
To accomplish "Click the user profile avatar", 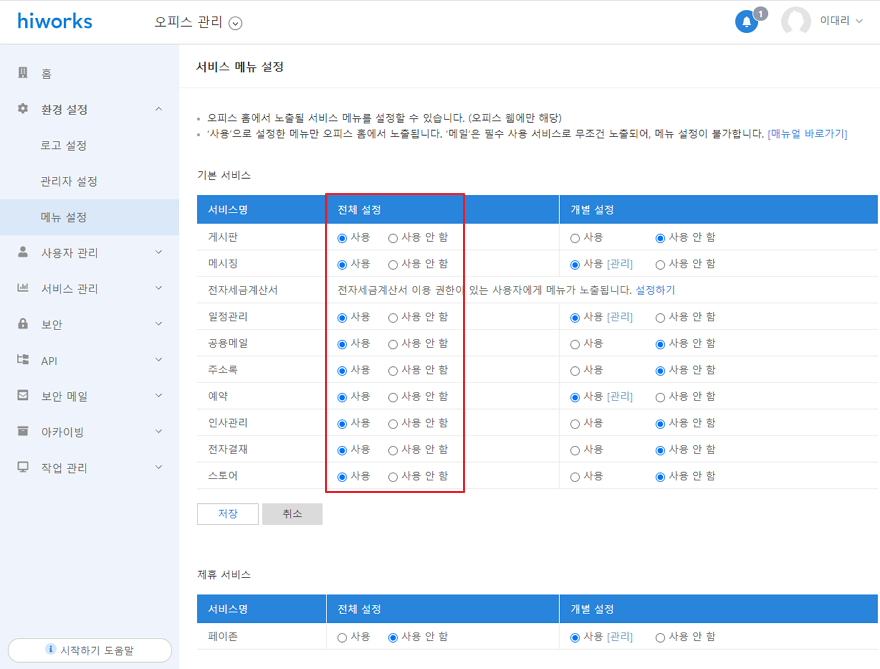I will (x=795, y=21).
